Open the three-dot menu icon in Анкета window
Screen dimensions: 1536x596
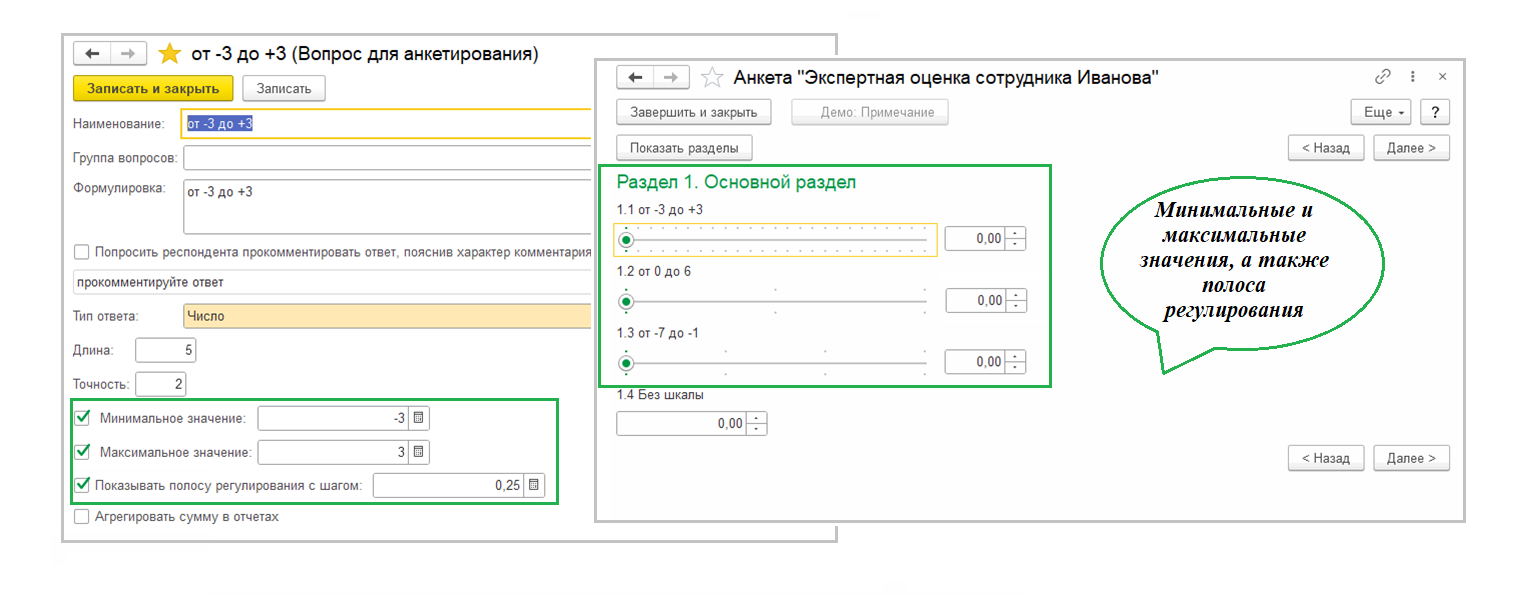(x=1413, y=76)
